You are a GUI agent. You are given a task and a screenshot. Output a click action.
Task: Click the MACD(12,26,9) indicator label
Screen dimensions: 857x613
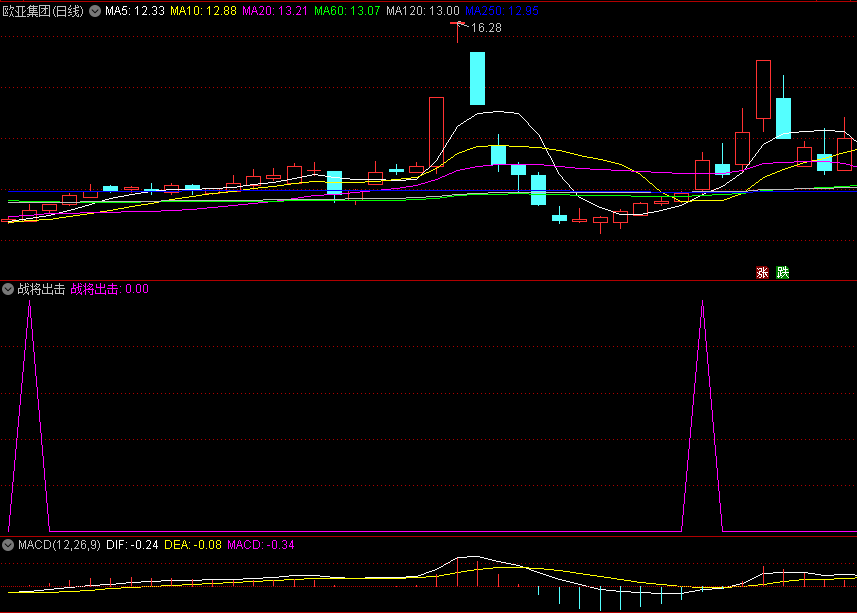click(x=59, y=545)
